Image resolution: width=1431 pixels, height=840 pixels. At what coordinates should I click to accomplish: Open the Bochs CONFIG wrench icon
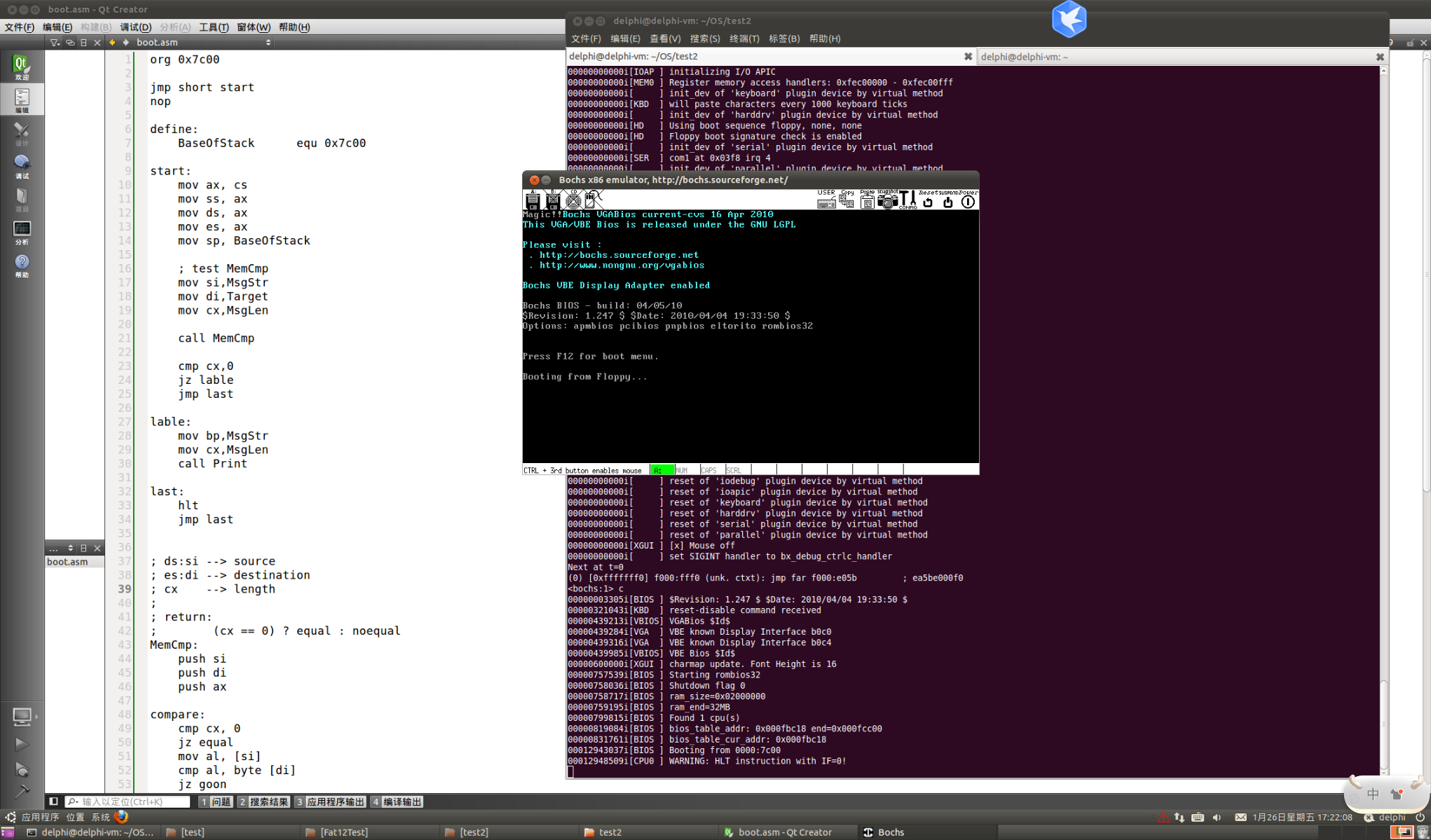908,200
